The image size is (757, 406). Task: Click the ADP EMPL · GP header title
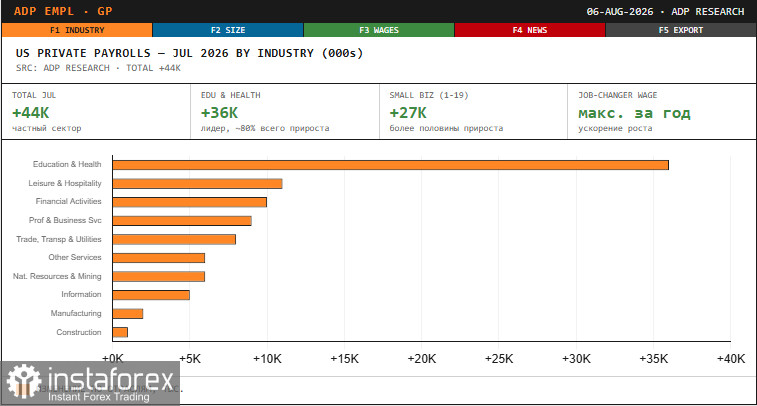[x=63, y=11]
